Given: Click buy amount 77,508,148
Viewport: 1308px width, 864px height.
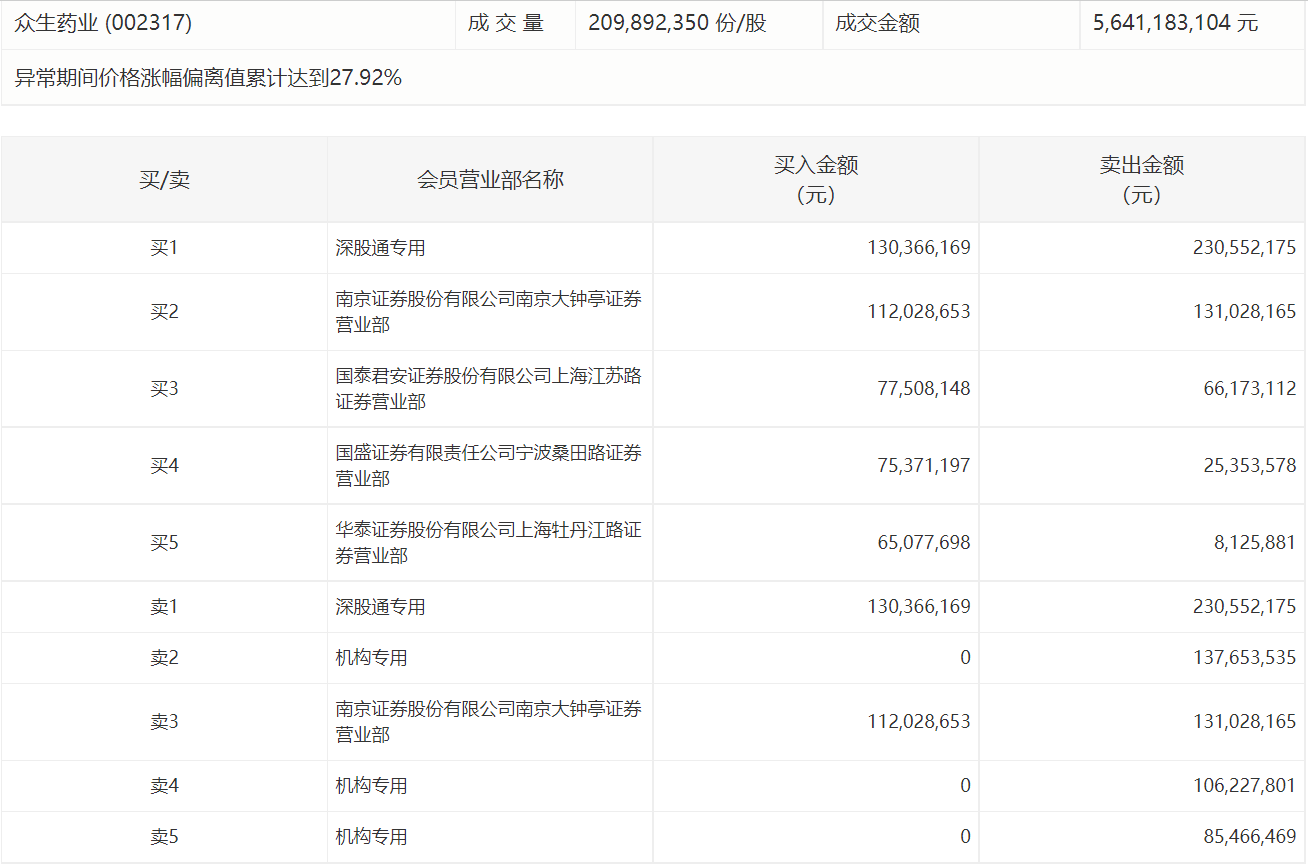Looking at the screenshot, I should [924, 389].
